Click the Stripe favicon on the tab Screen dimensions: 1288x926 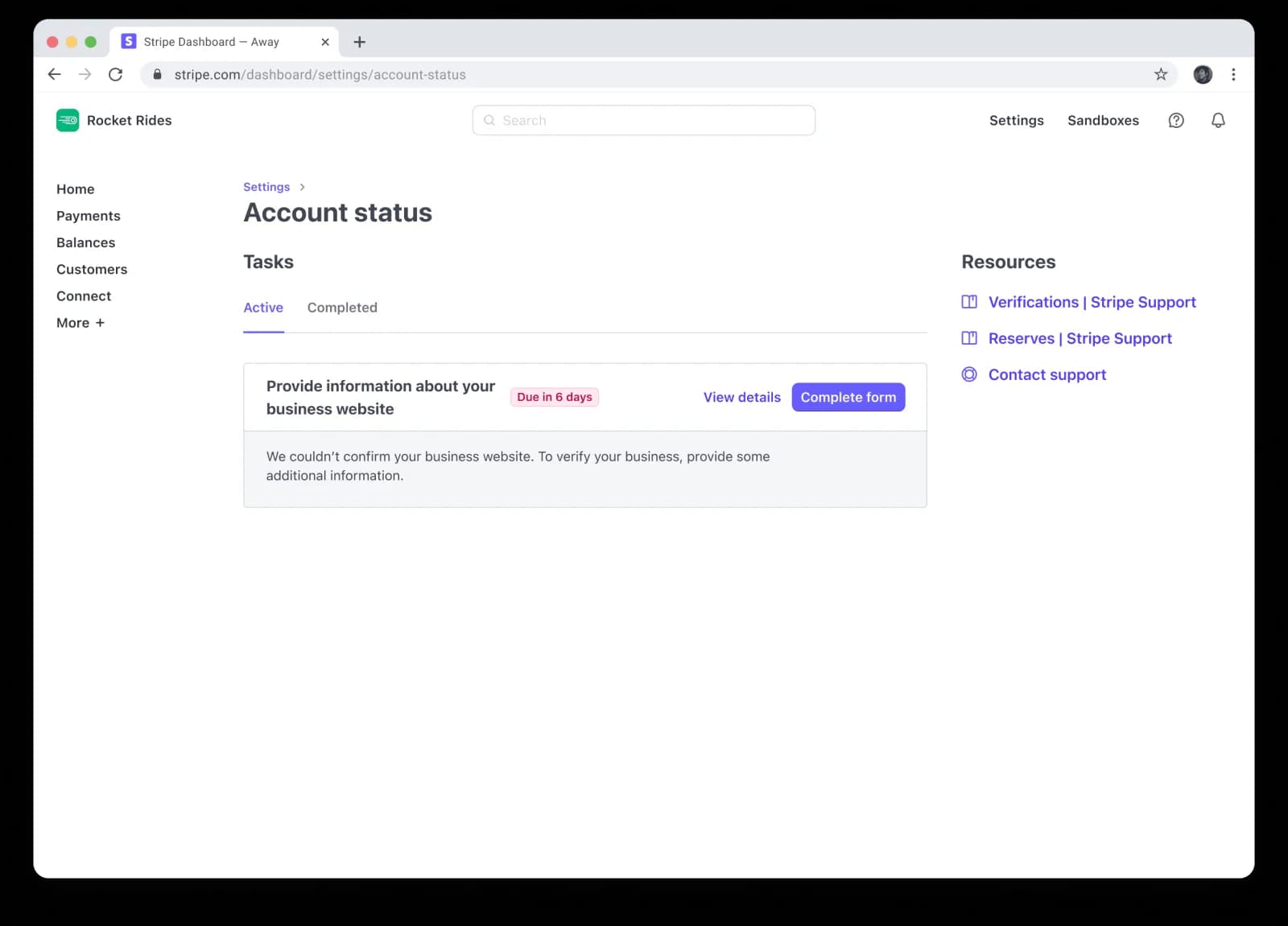pyautogui.click(x=129, y=41)
